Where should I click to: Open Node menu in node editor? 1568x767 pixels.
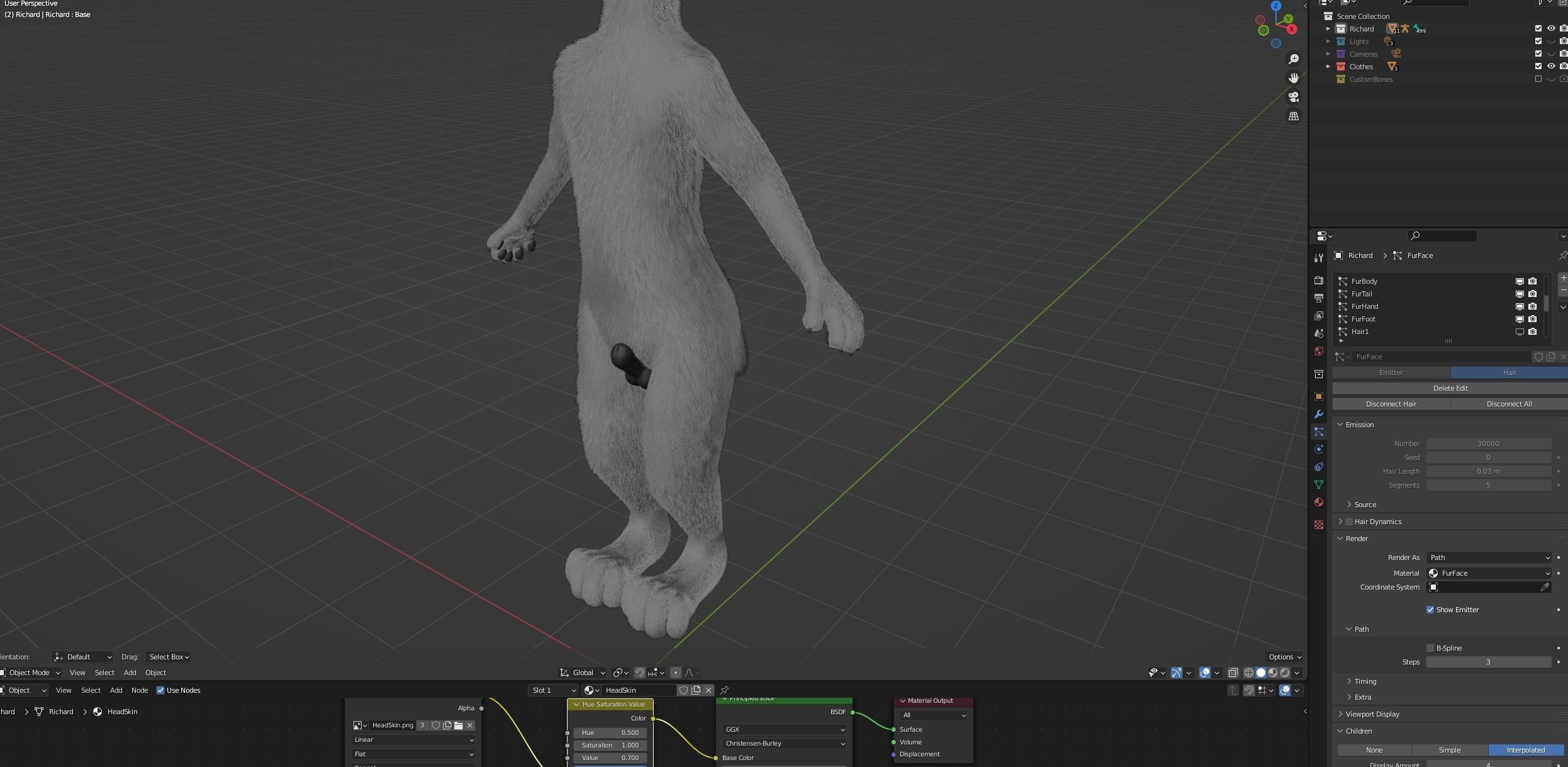point(140,690)
